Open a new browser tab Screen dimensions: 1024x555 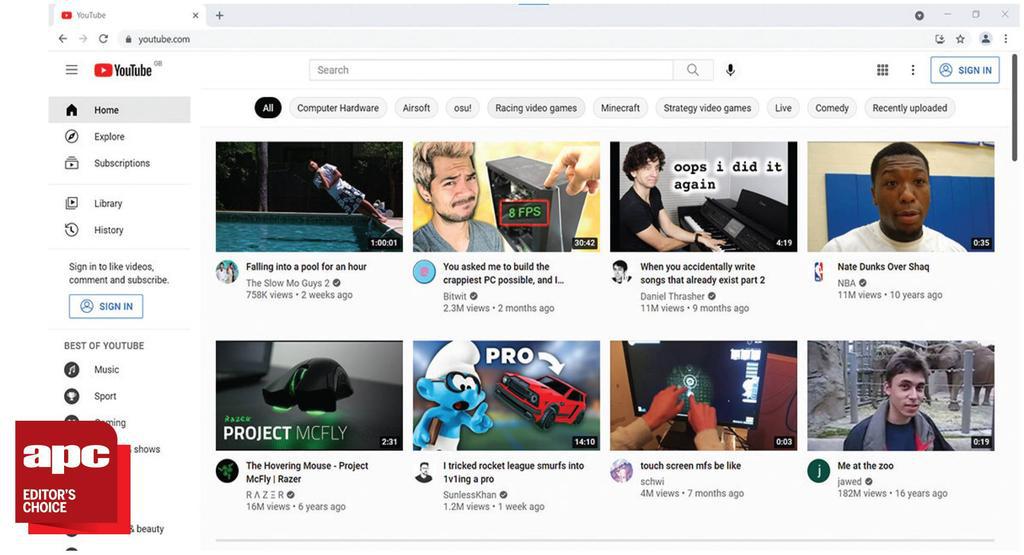[x=219, y=15]
